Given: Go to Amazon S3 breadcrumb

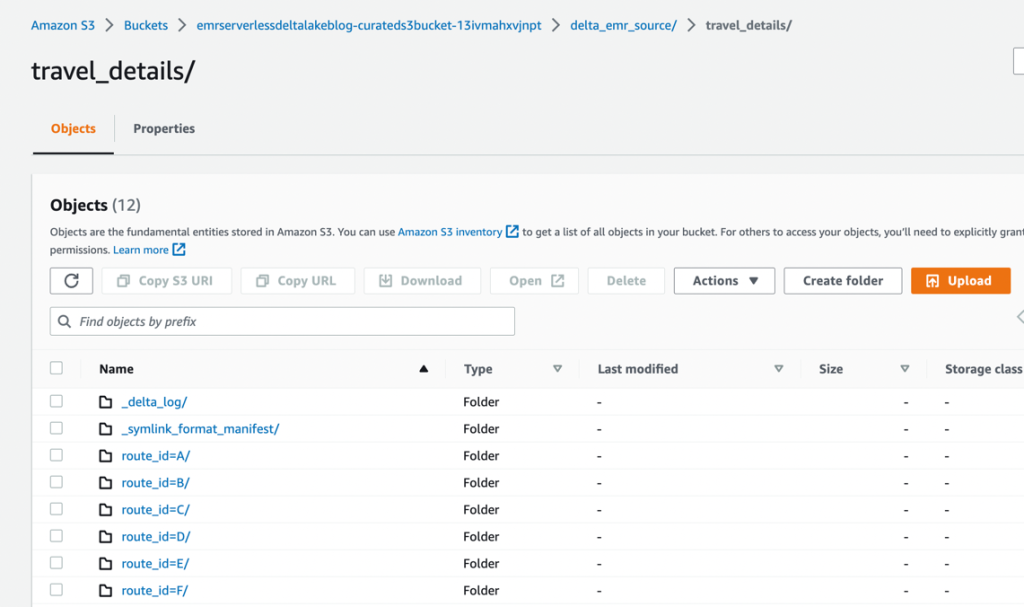Looking at the screenshot, I should 63,25.
